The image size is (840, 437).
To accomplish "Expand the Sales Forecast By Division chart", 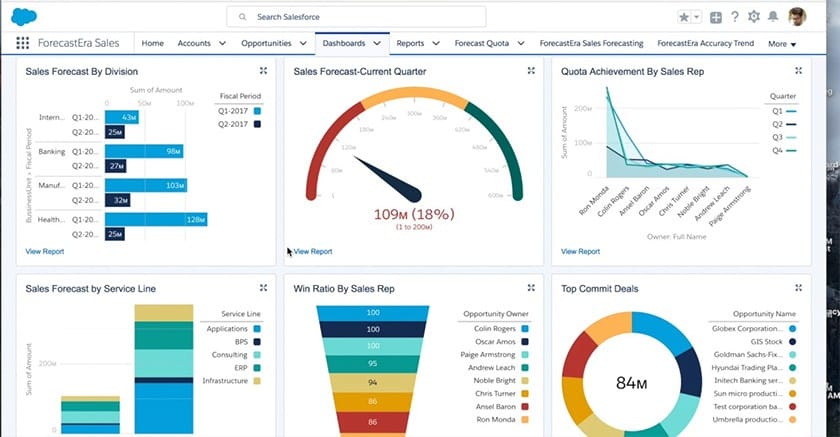I will 263,71.
